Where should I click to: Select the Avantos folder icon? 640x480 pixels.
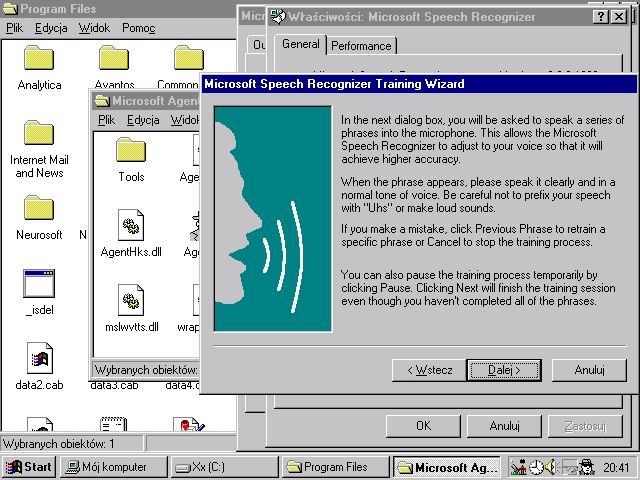(114, 58)
